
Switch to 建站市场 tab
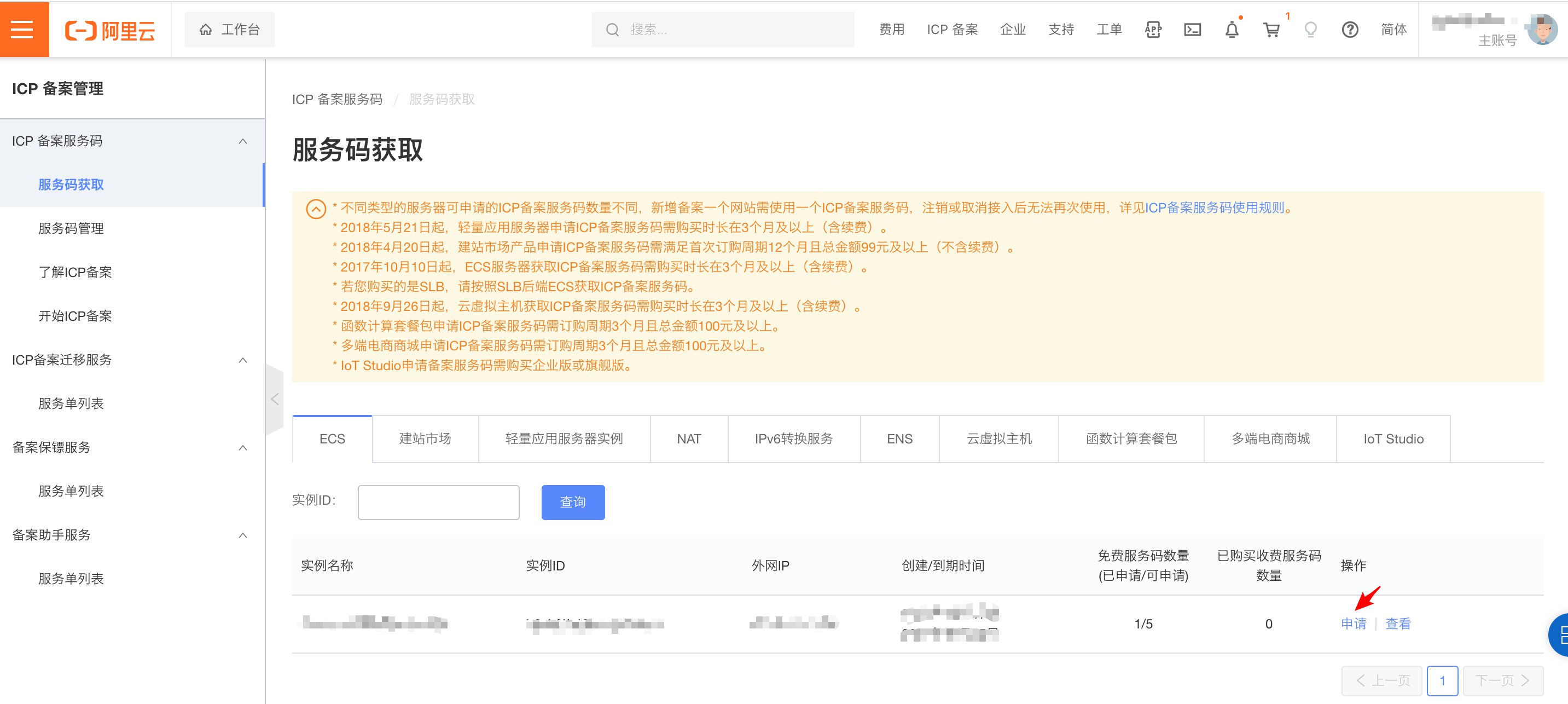425,438
